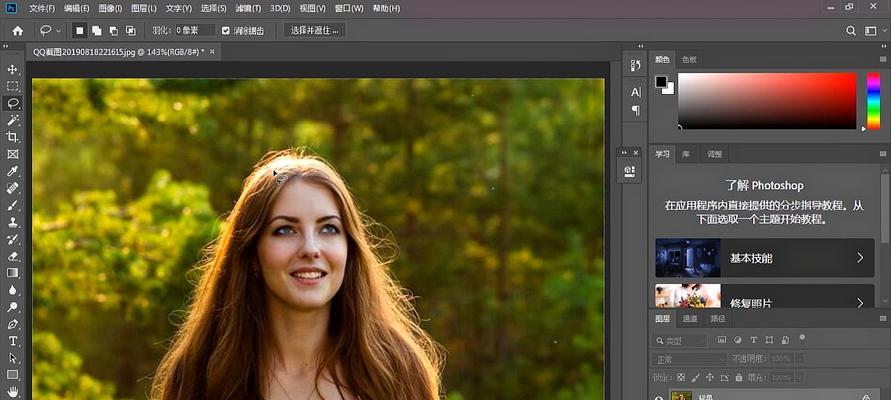Select the Eraser tool
The width and height of the screenshot is (891, 400).
[13, 256]
